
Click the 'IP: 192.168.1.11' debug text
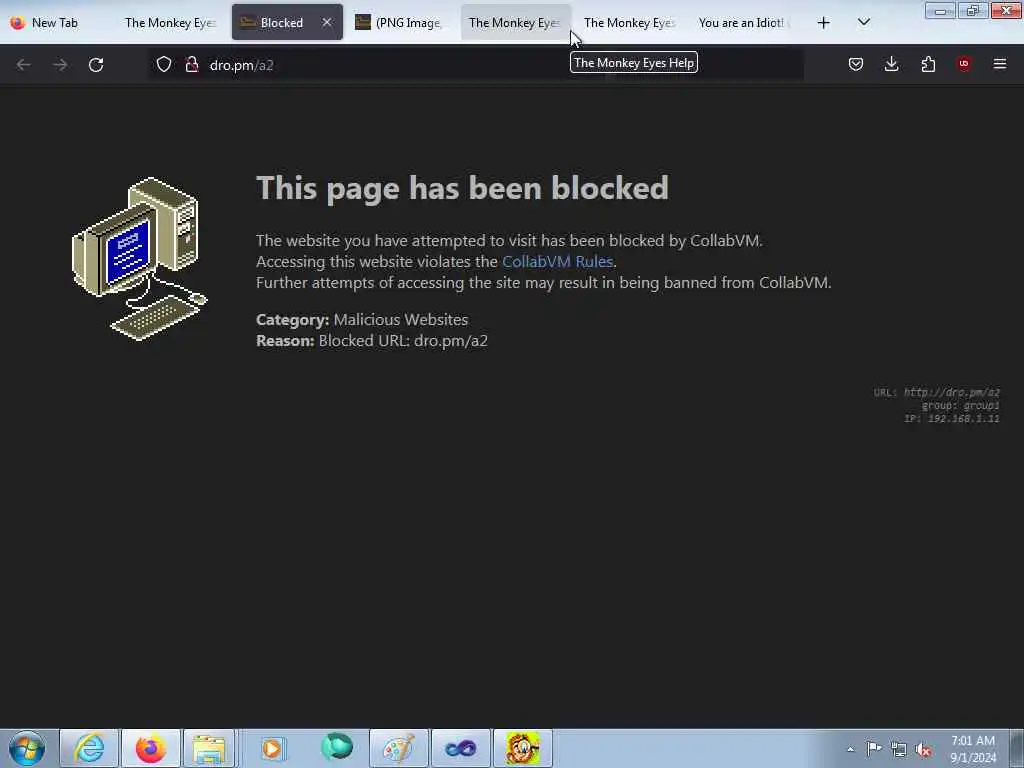coord(952,419)
